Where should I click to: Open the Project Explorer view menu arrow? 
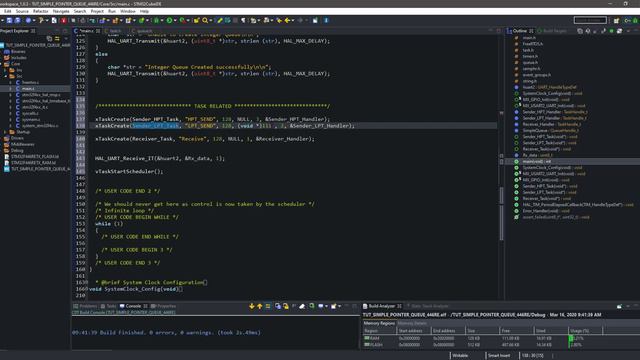click(66, 38)
